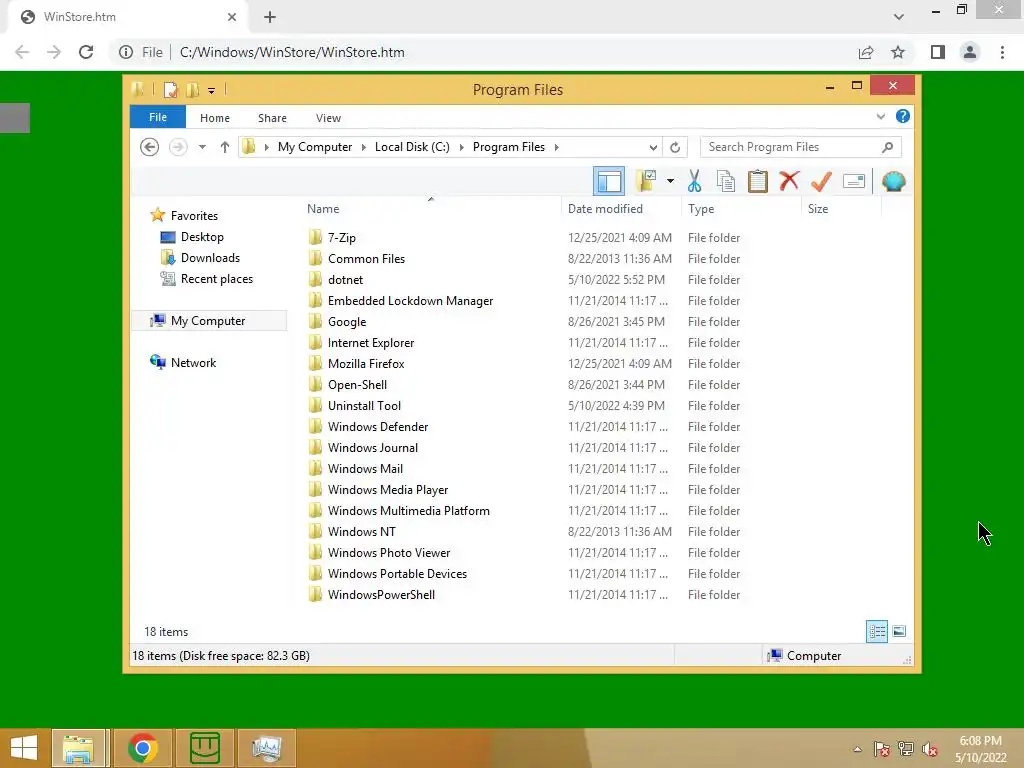Open the address bar history dropdown
This screenshot has width=1024, height=768.
tap(653, 147)
